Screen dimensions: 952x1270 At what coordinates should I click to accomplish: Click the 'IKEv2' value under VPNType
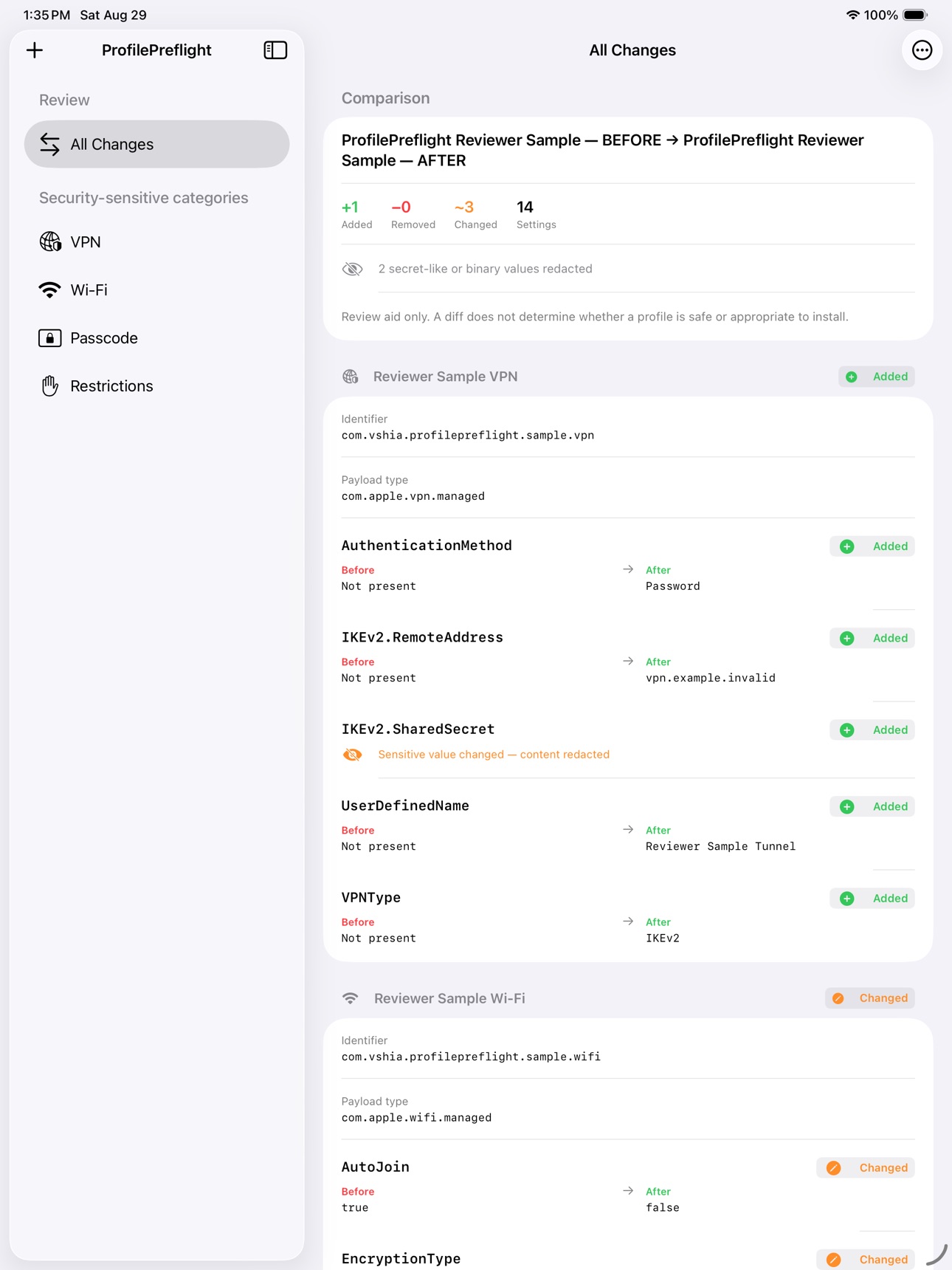(663, 938)
